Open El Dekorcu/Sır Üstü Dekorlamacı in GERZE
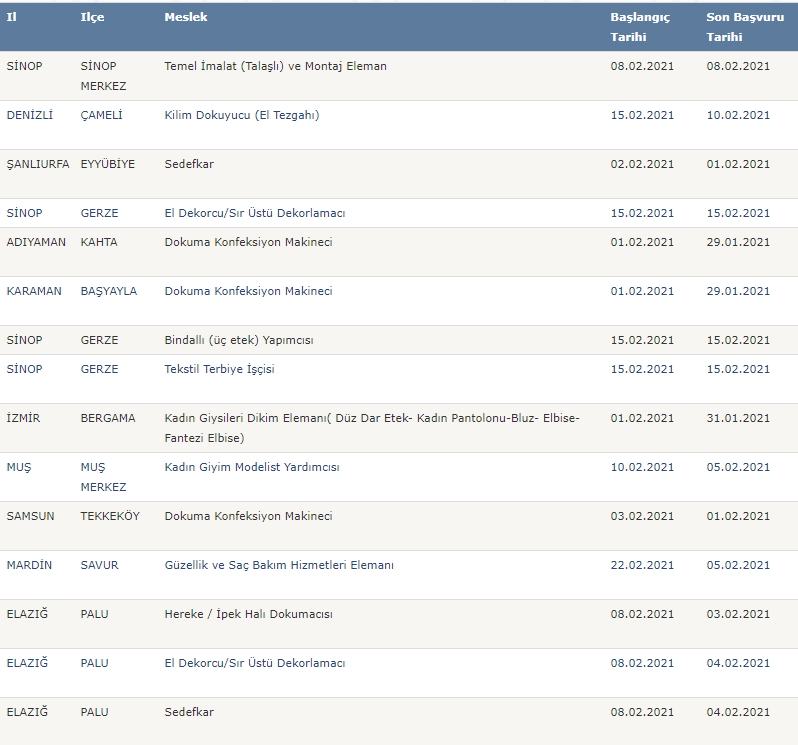 254,213
